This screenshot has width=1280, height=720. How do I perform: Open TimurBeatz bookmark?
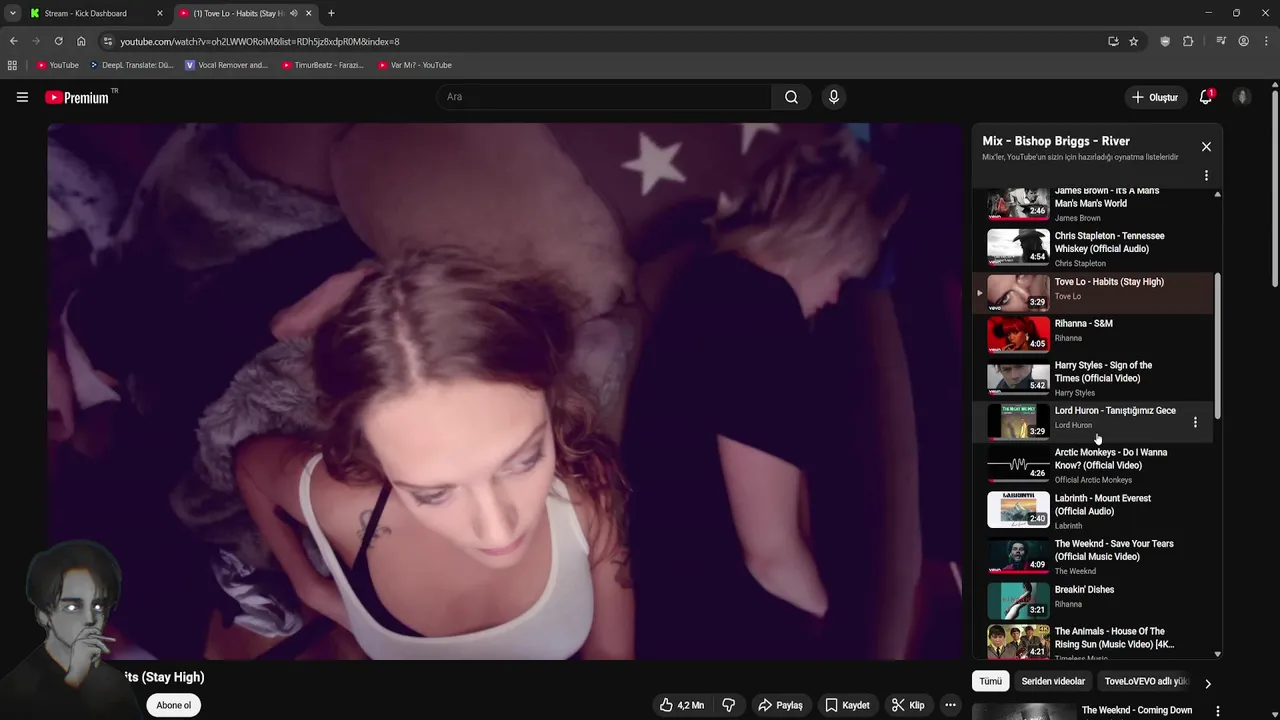323,65
